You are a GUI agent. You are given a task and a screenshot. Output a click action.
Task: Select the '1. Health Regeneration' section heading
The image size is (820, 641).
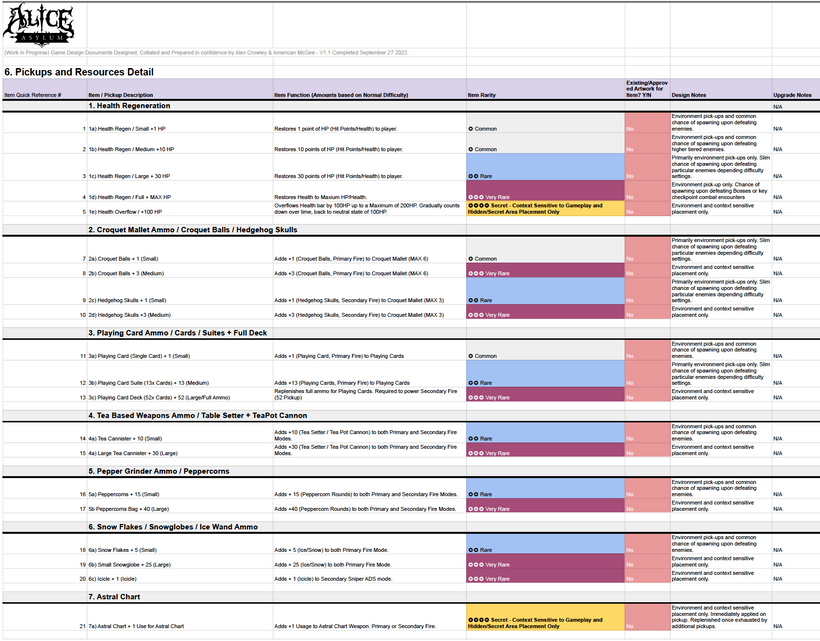(x=129, y=106)
